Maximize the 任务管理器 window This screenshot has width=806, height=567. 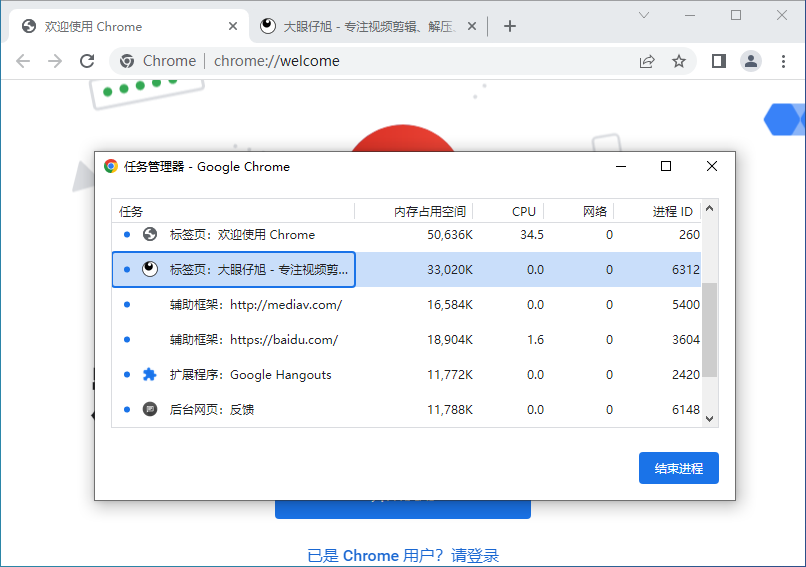coord(666,166)
